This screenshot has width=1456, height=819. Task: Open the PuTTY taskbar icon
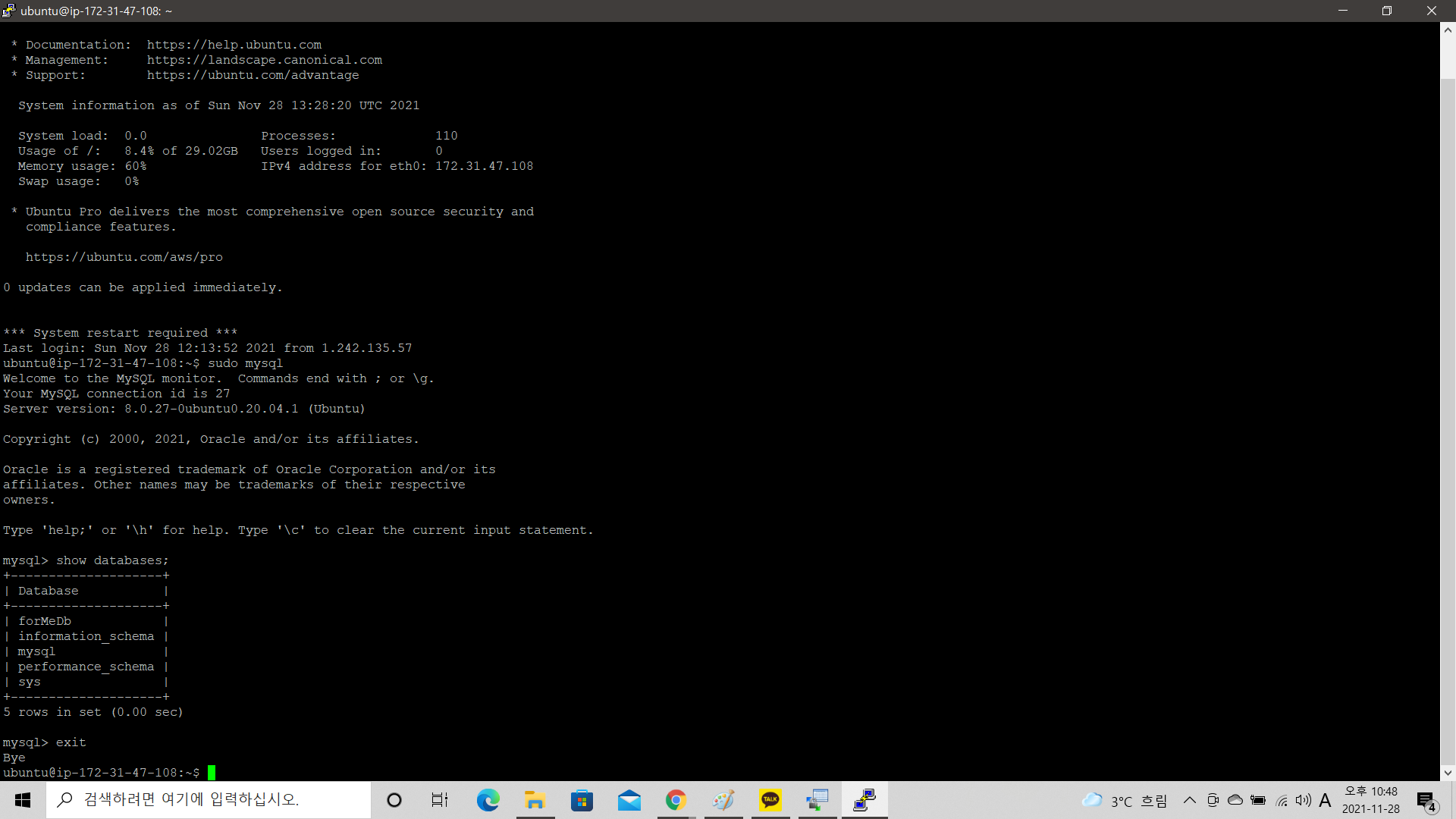pos(864,800)
